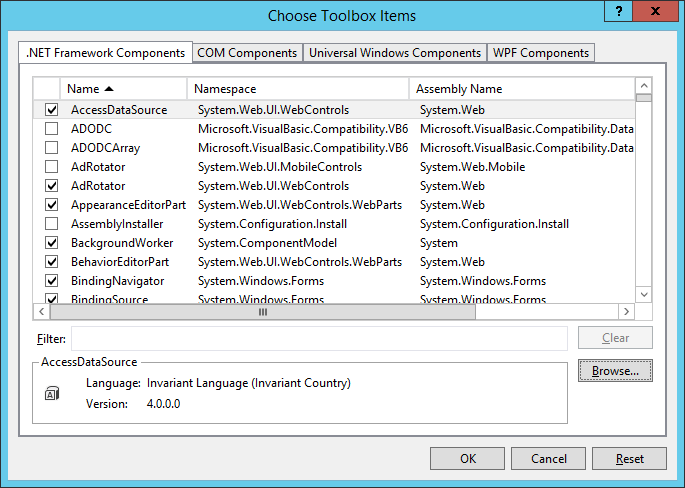This screenshot has height=488, width=685.
Task: Click the AccessDataSource component icon in details
Action: coord(52,393)
